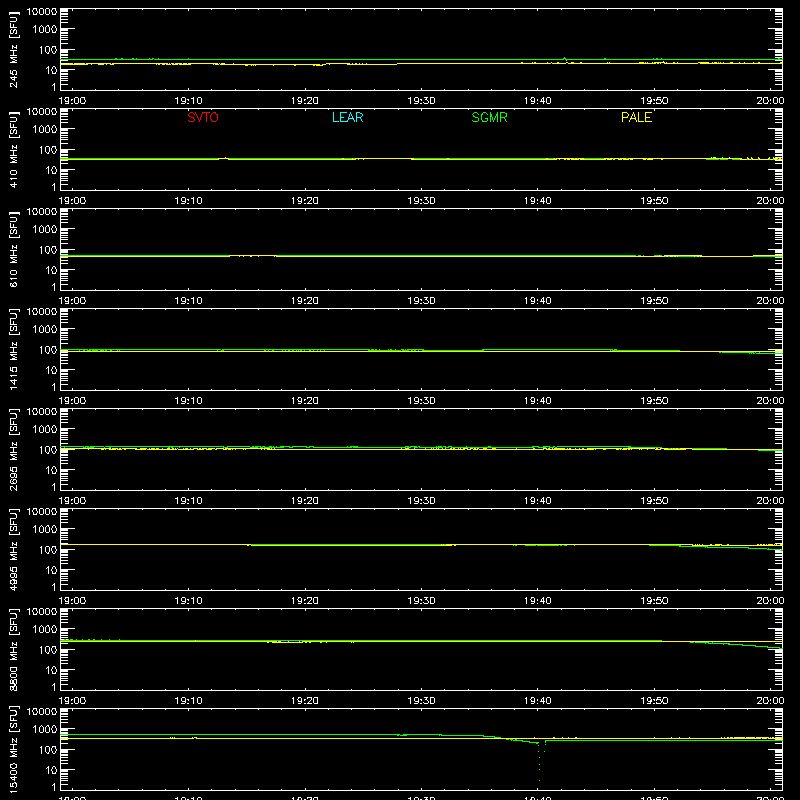Click the 19:10 tick below the 2695 MHz plot

click(x=188, y=501)
